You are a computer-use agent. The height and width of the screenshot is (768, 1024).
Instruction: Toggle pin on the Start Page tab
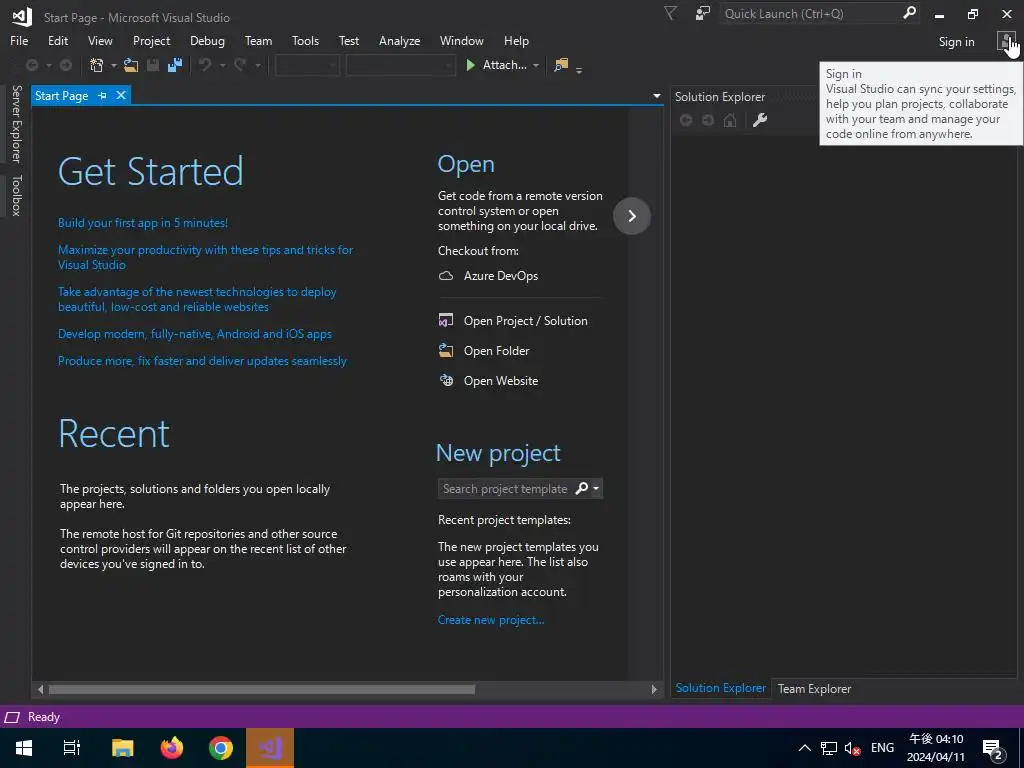point(102,95)
